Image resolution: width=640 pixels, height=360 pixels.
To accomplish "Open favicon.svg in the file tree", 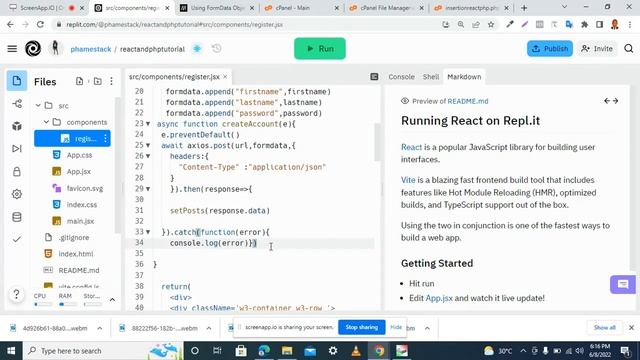I will (x=85, y=188).
